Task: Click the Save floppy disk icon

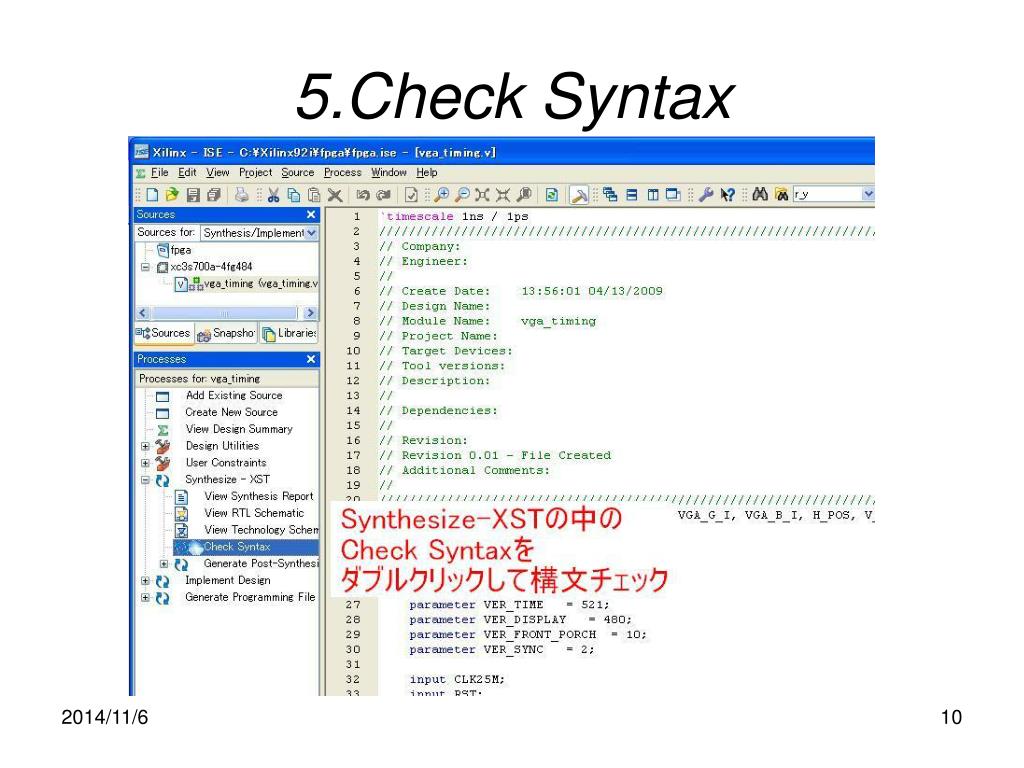Action: coord(193,195)
